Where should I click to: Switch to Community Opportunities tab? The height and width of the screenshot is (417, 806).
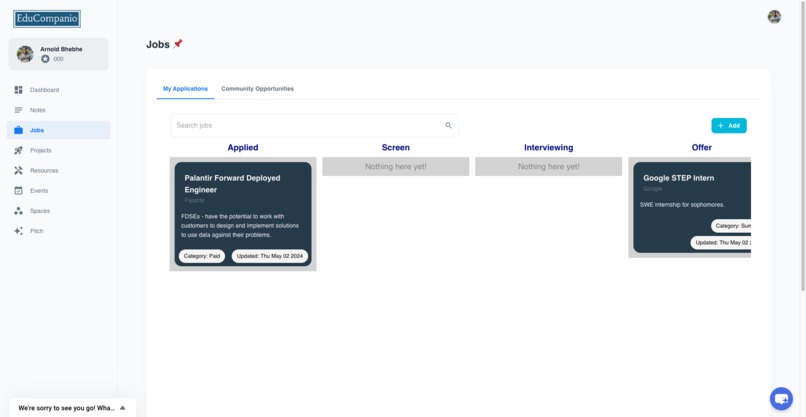(258, 89)
